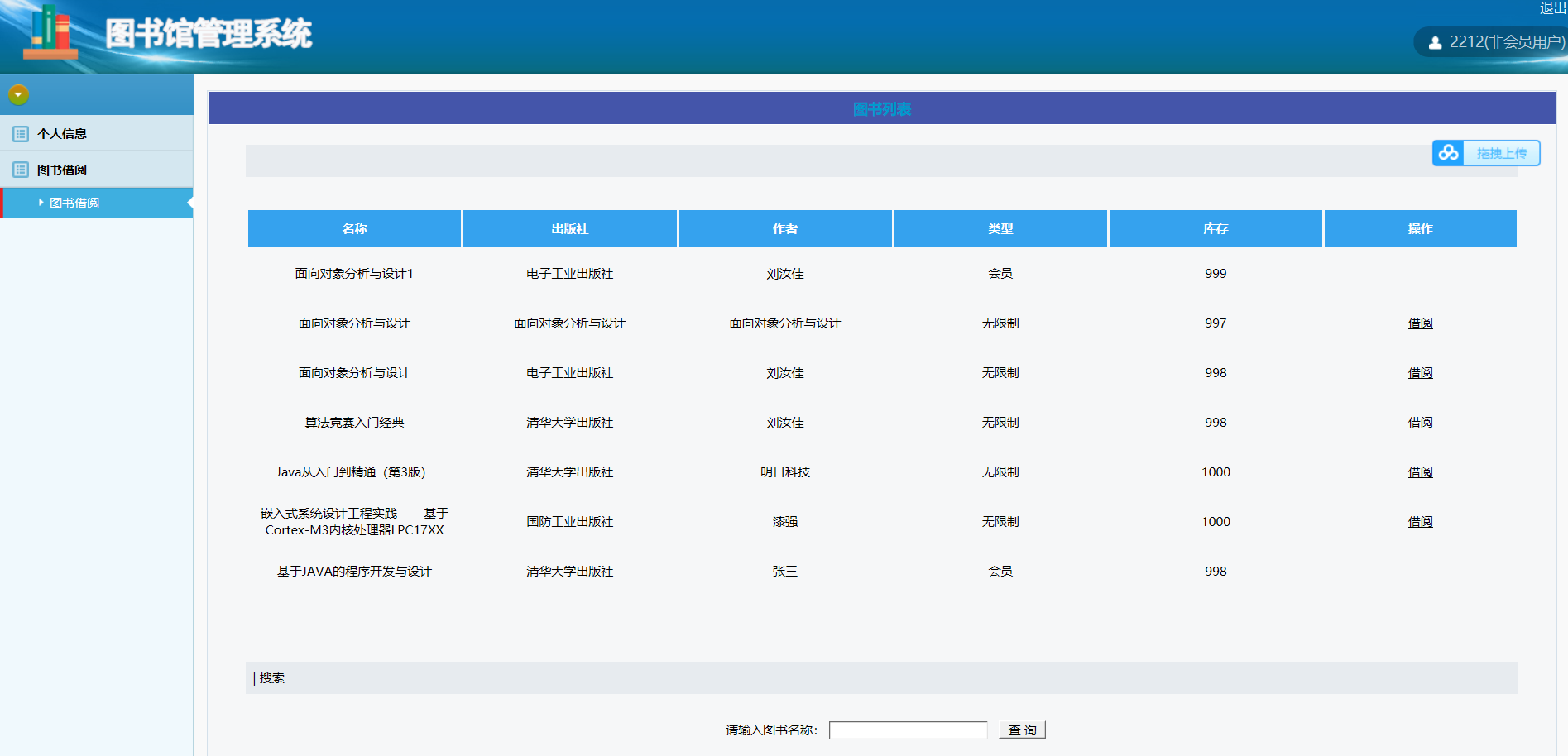Click the library books logo icon
Screen dimensions: 1568x756
[x=50, y=33]
